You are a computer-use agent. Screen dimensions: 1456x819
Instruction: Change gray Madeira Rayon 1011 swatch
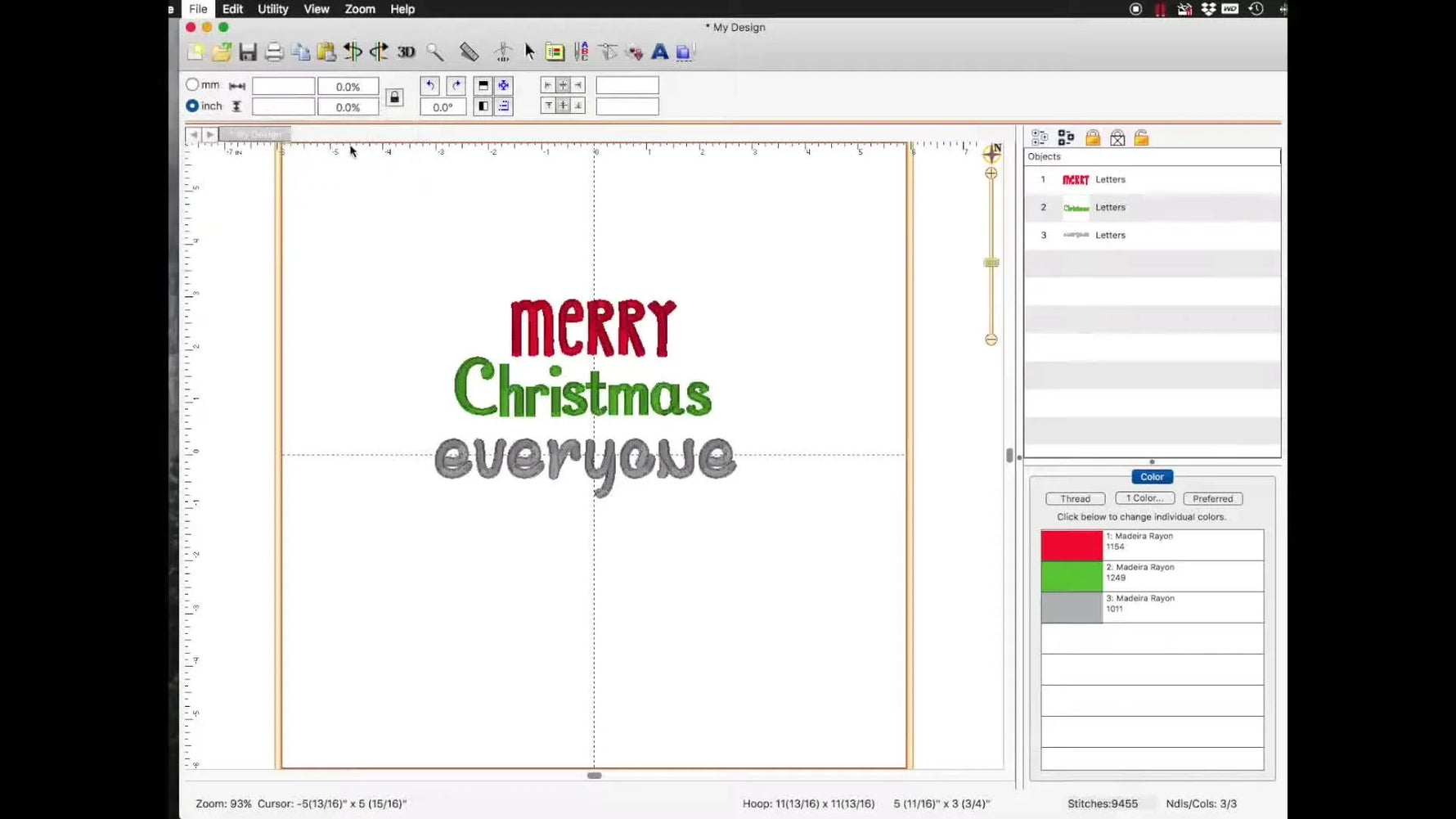pos(1072,607)
